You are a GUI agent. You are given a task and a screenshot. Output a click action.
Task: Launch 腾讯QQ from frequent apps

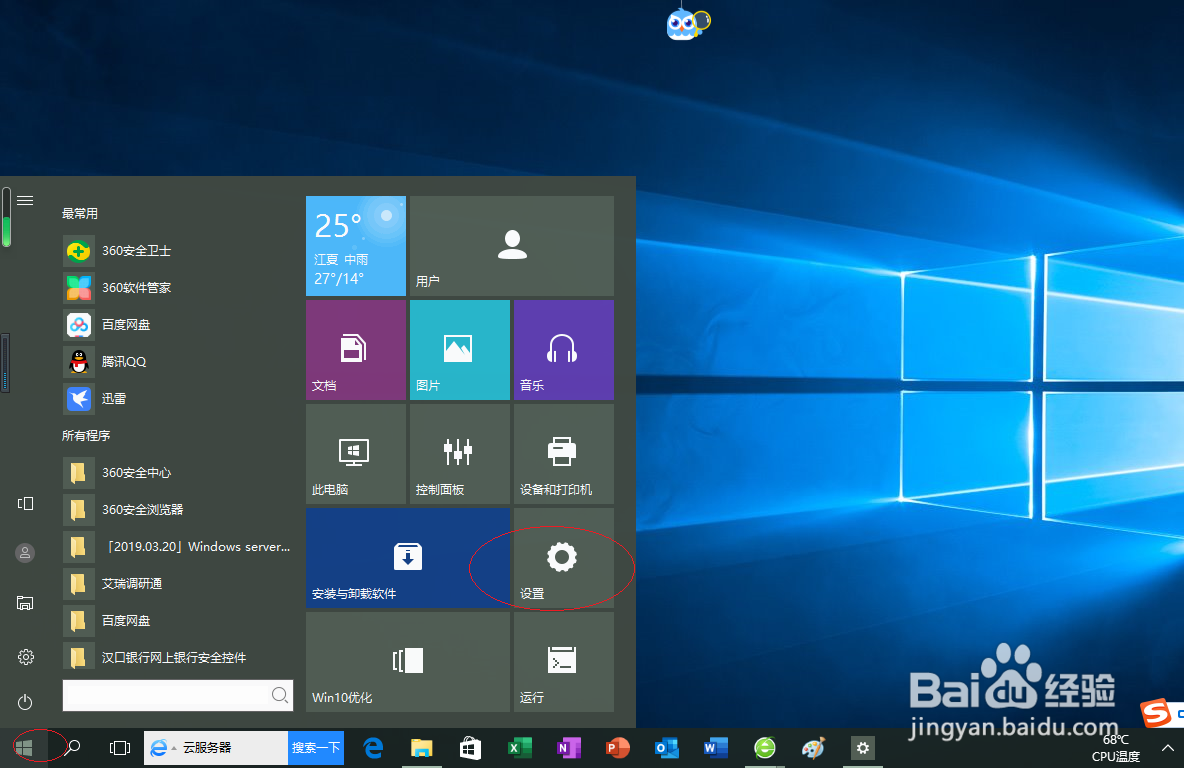click(122, 361)
